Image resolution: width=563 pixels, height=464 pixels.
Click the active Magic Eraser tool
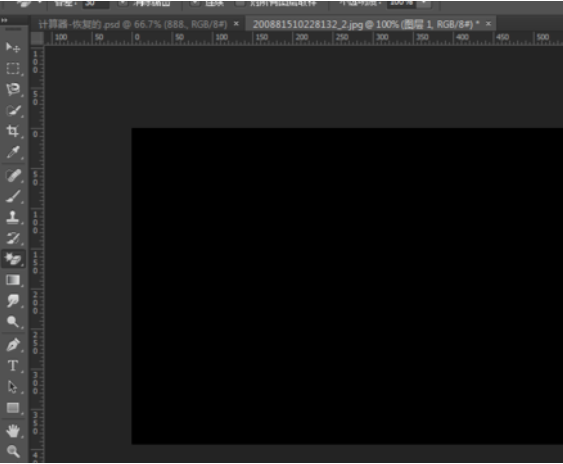click(13, 259)
